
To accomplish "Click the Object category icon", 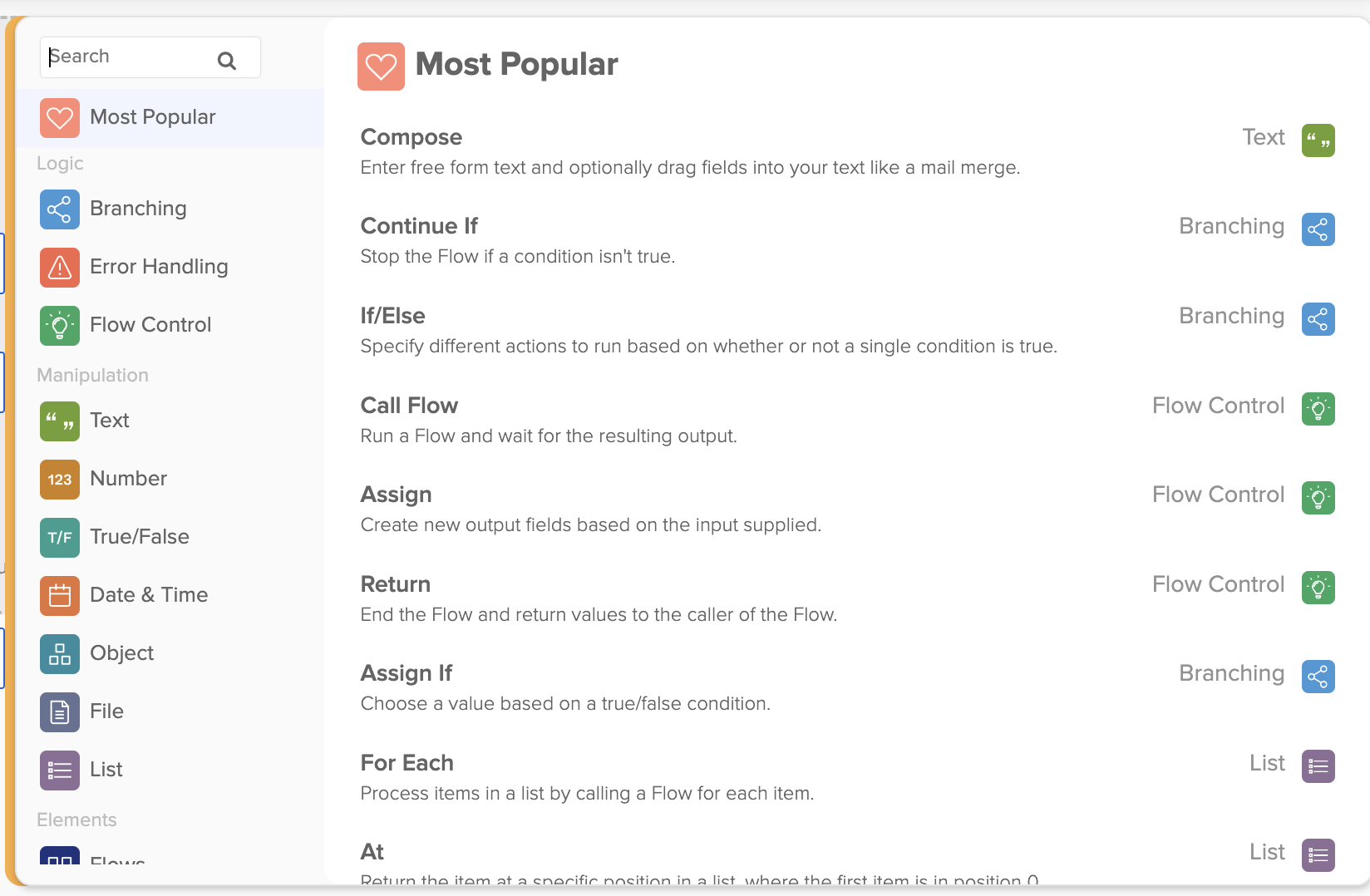I will pyautogui.click(x=60, y=653).
